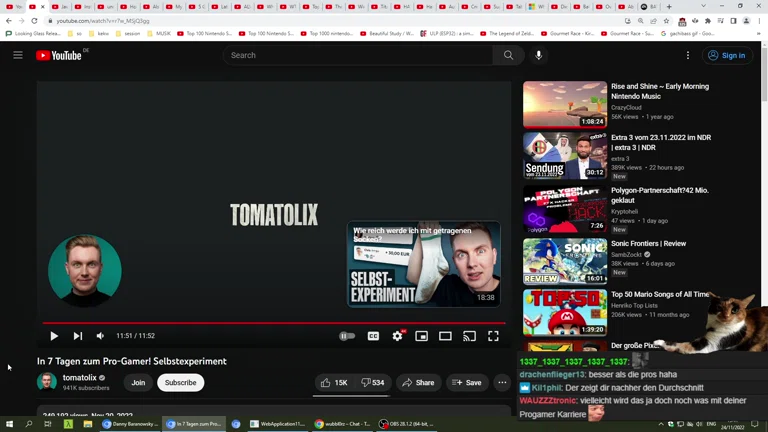Open the YouTube guide hamburger menu
This screenshot has width=768, height=432.
point(18,55)
